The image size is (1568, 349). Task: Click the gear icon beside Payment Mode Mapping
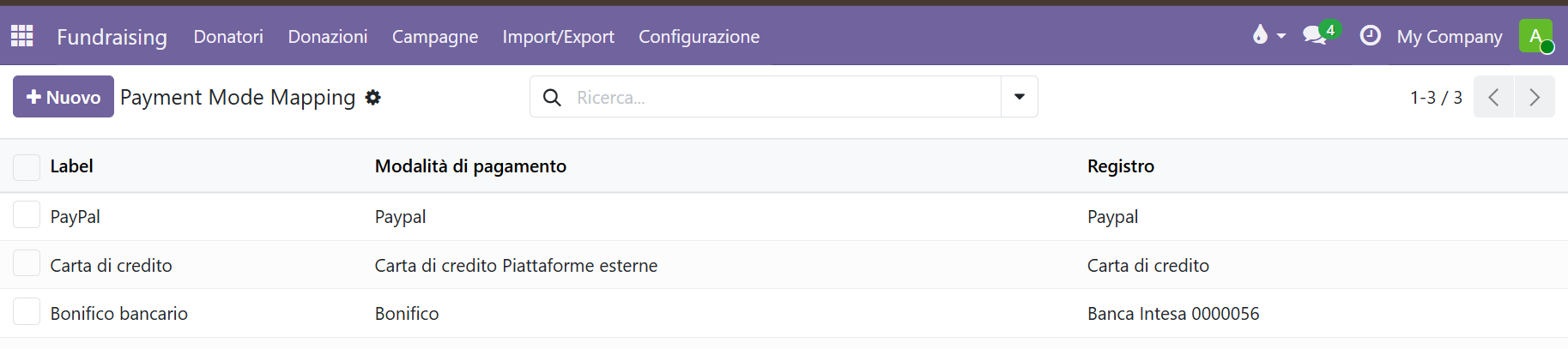[372, 98]
